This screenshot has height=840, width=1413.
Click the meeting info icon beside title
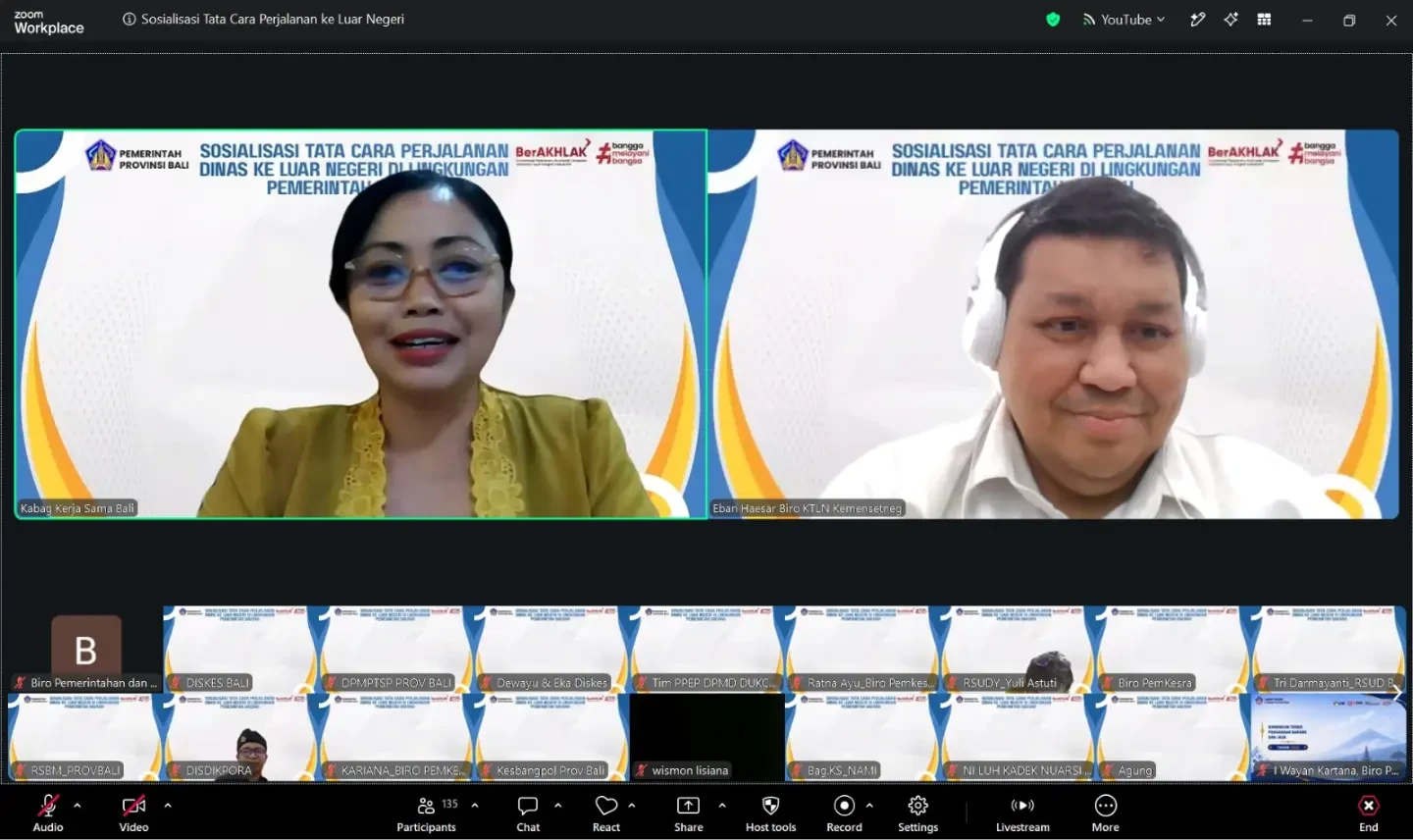129,20
